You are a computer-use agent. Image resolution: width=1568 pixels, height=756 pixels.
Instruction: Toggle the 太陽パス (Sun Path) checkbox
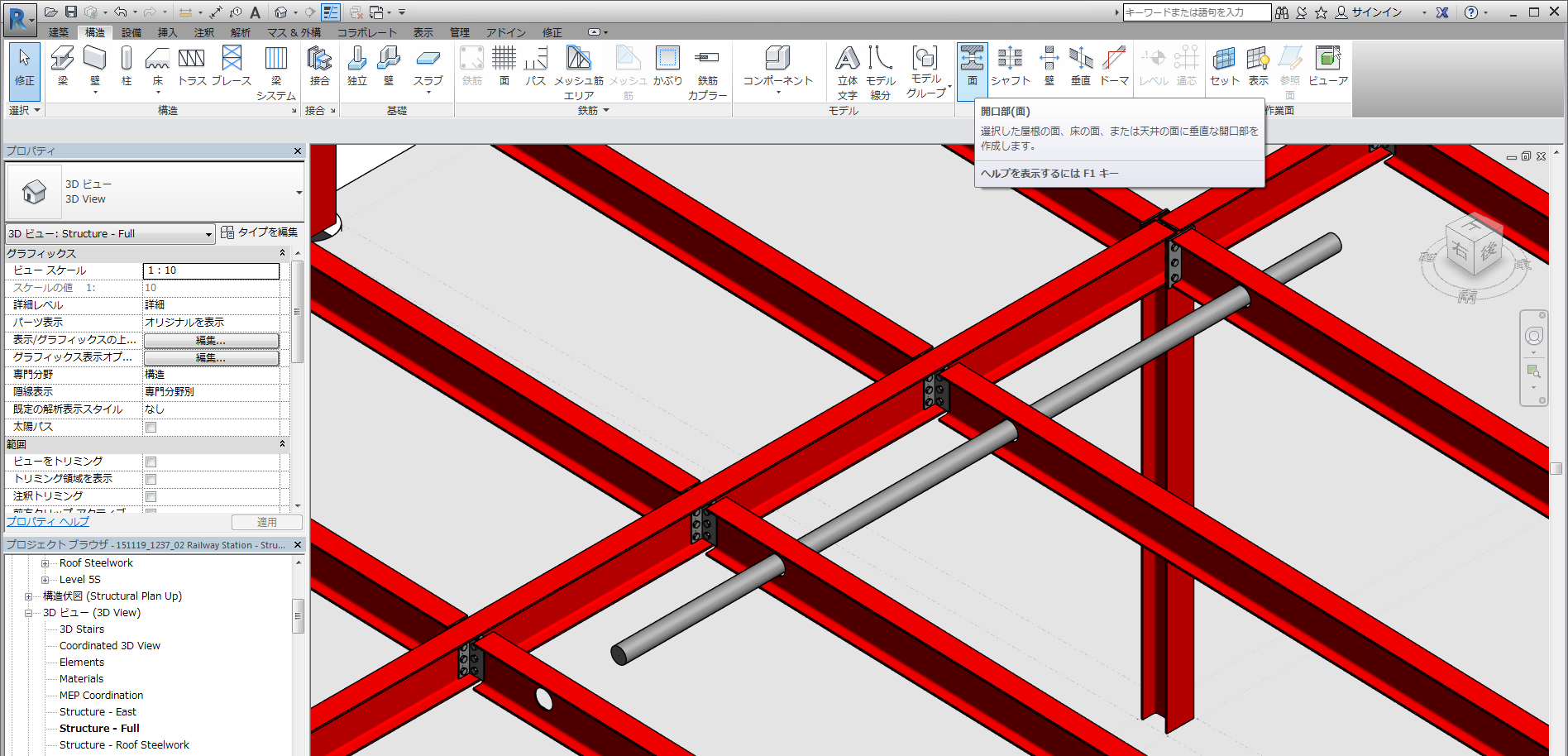151,427
